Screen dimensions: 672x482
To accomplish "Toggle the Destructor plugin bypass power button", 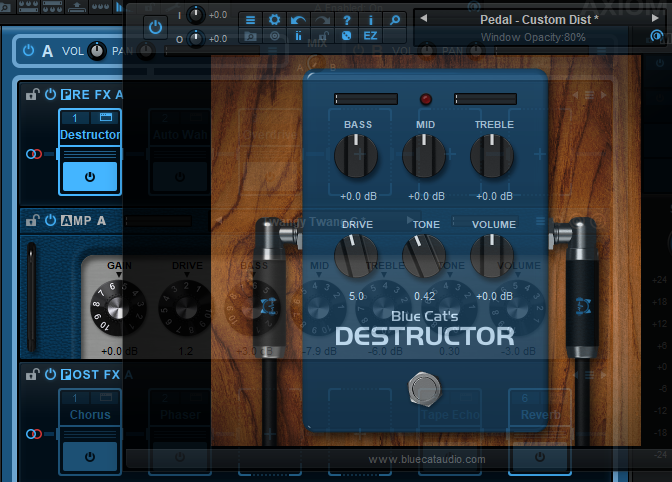I will [x=155, y=27].
